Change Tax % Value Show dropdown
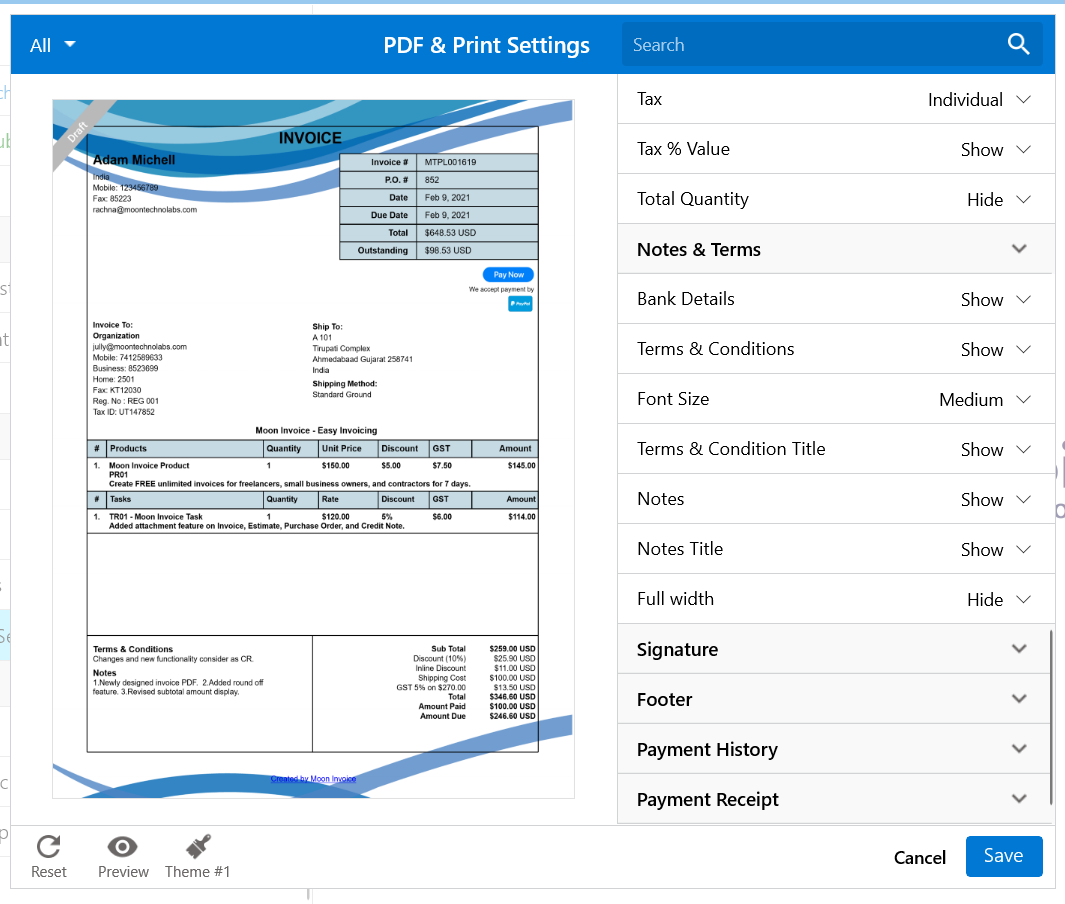Screen dimensions: 1065x904 tap(995, 149)
